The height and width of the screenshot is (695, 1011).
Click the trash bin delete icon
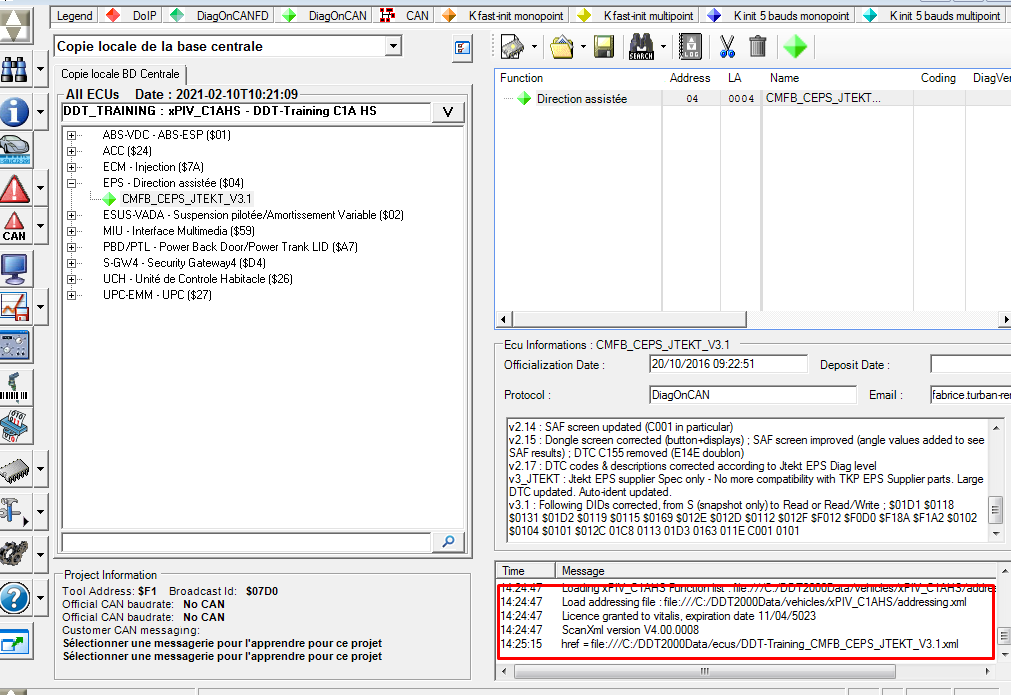(x=757, y=46)
